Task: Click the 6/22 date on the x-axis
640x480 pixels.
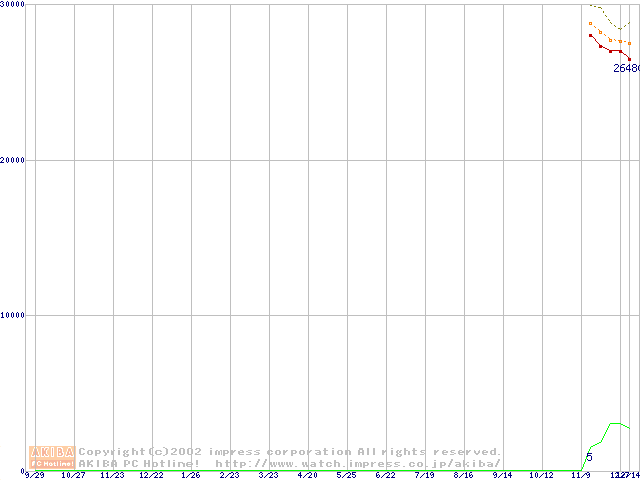Action: 385,476
